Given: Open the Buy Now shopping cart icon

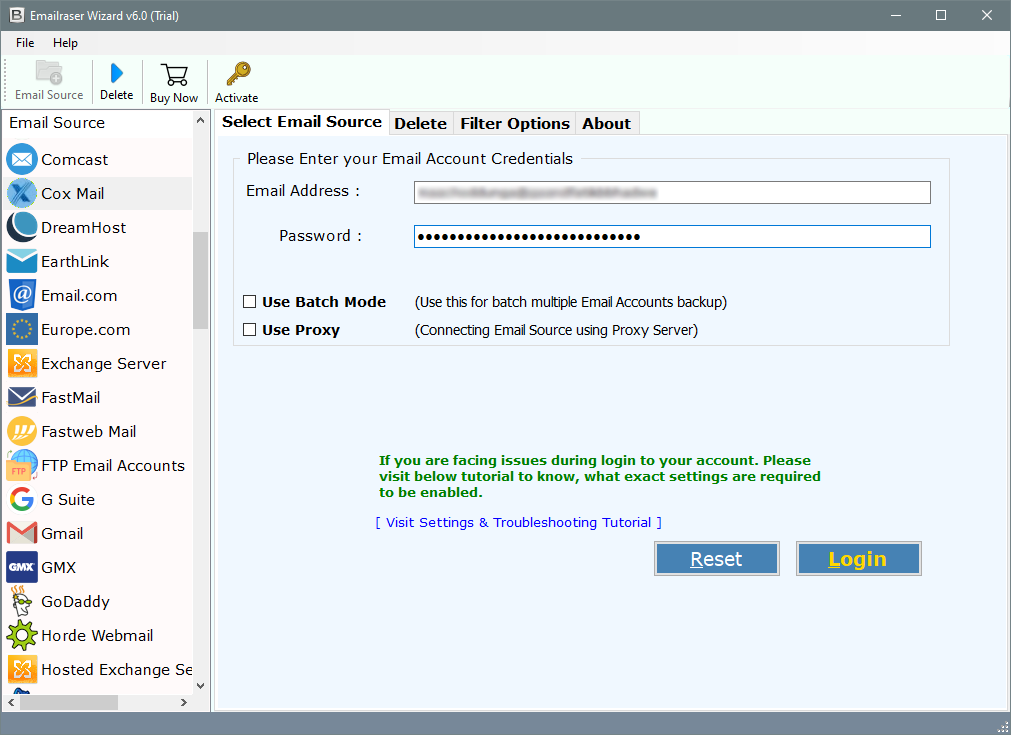Looking at the screenshot, I should pyautogui.click(x=174, y=75).
